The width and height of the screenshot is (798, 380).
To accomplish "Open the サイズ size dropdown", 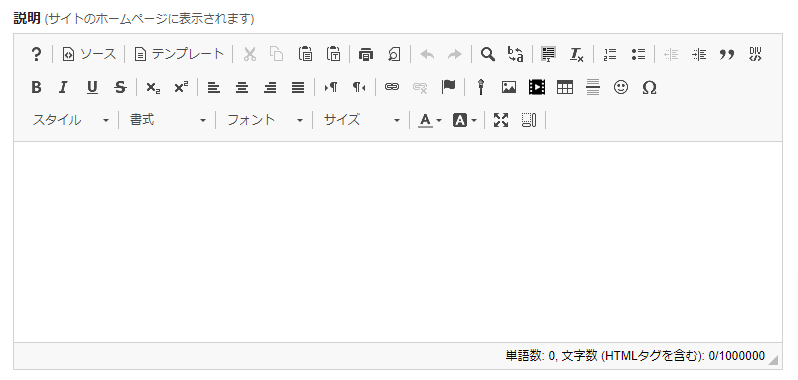I will tap(362, 120).
